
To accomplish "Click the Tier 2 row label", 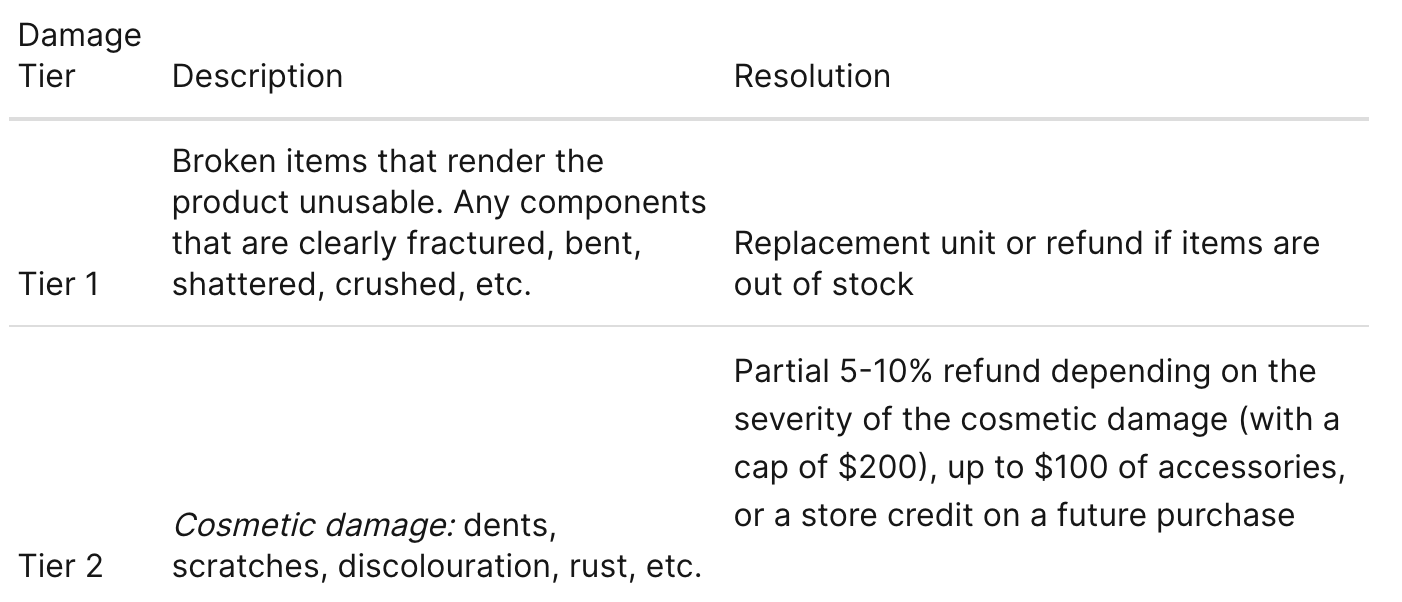I will click(60, 566).
